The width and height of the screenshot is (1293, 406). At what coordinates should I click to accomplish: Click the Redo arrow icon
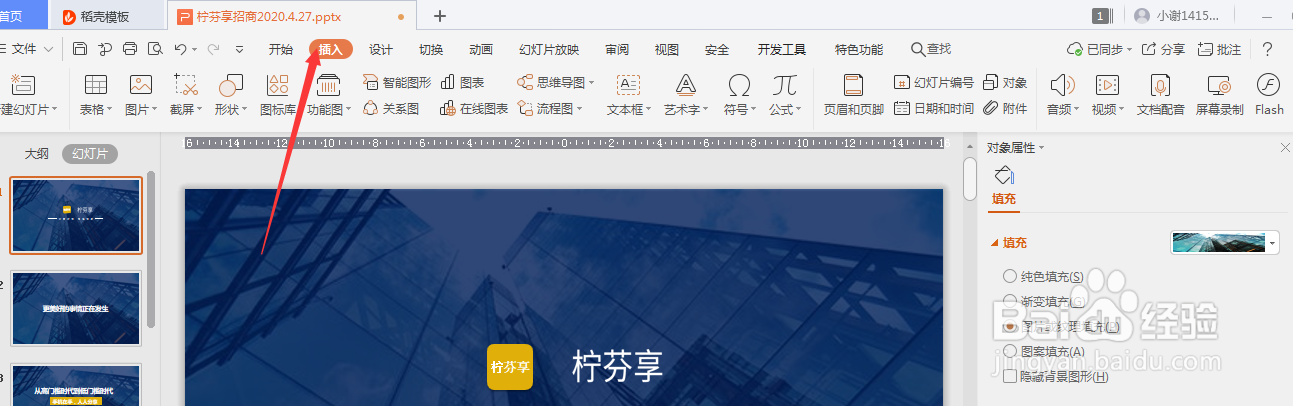(x=212, y=49)
